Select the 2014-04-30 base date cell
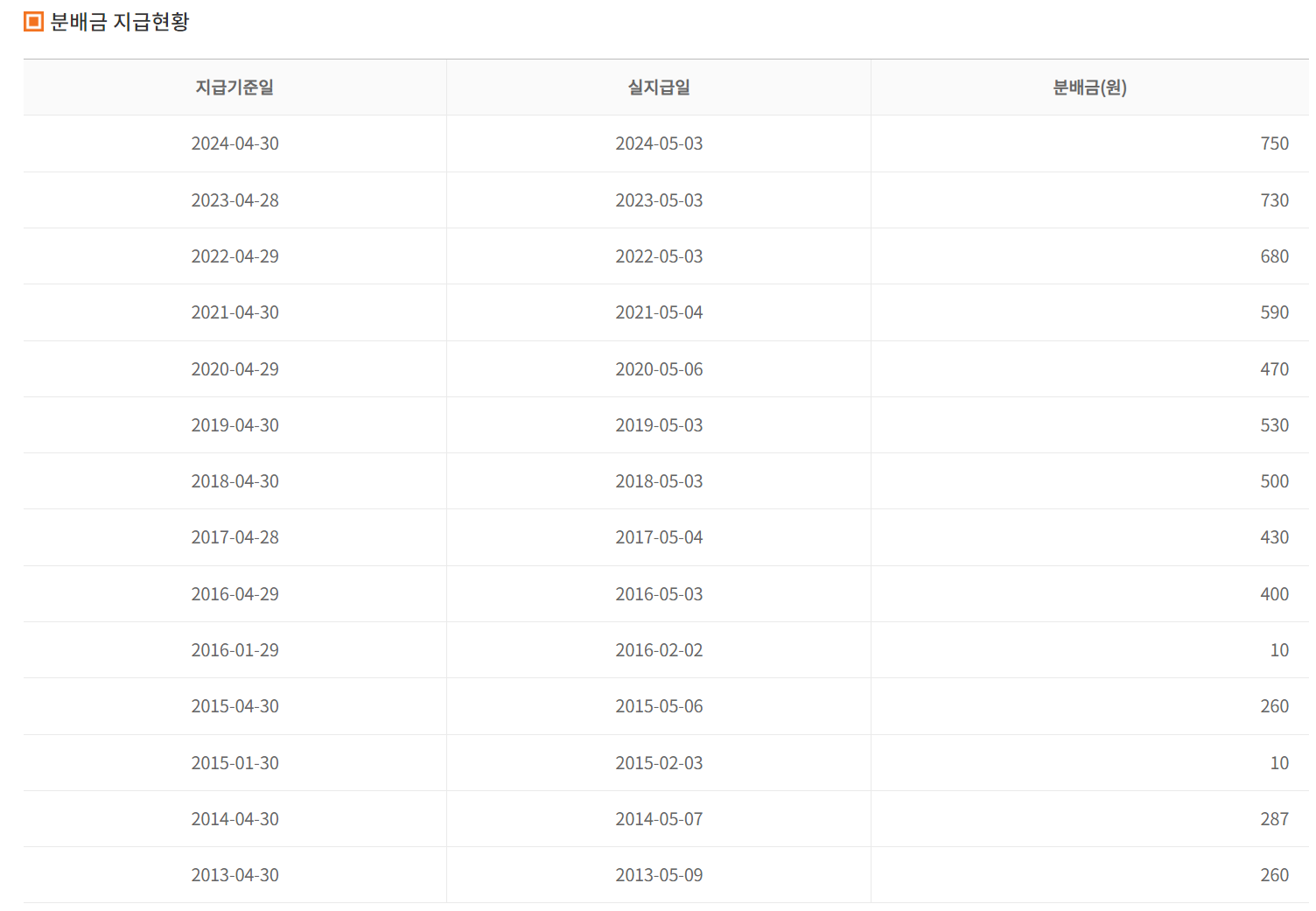This screenshot has height=911, width=1316. point(235,819)
